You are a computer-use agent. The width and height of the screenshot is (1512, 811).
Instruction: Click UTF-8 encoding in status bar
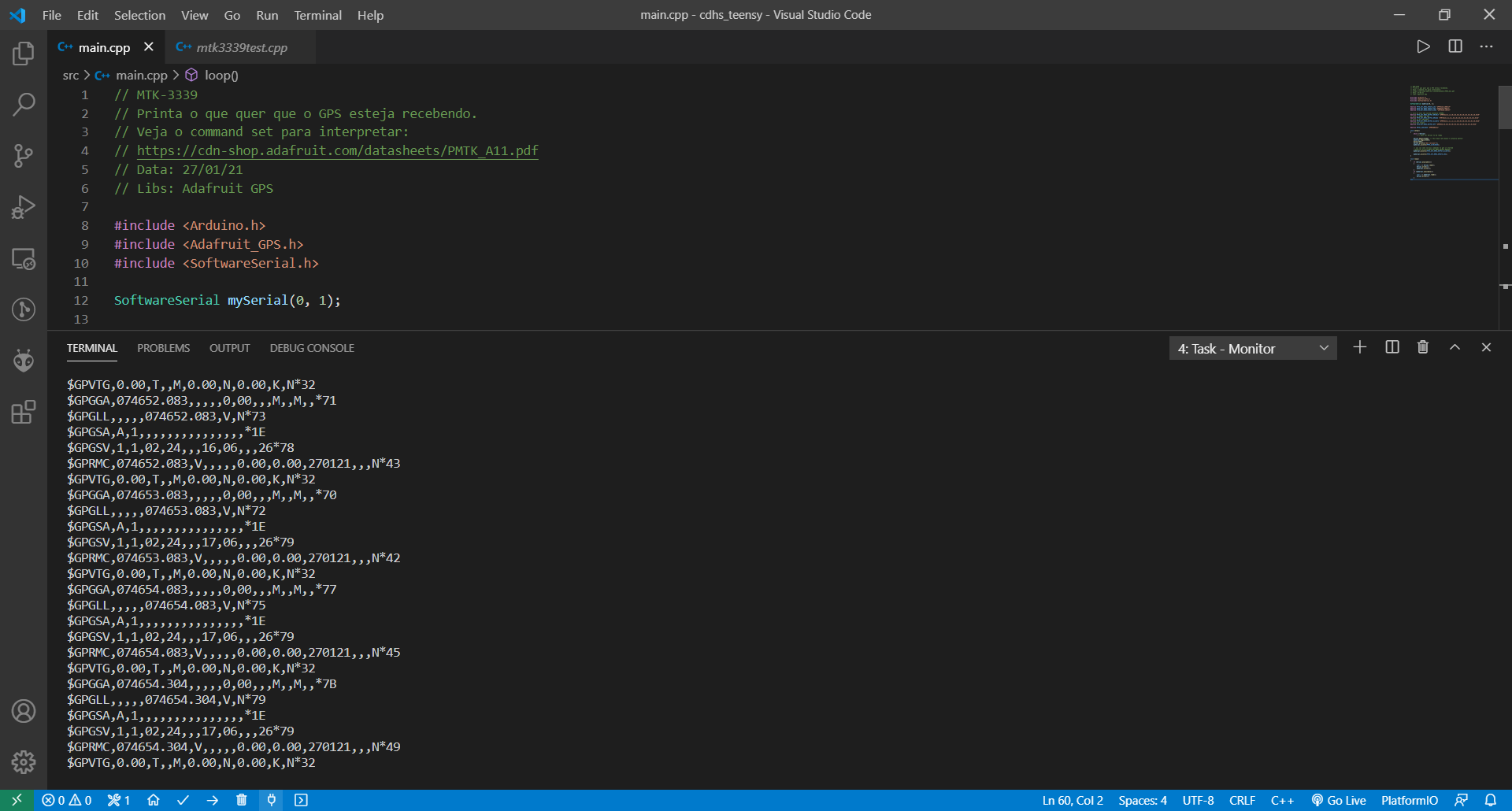(1198, 800)
